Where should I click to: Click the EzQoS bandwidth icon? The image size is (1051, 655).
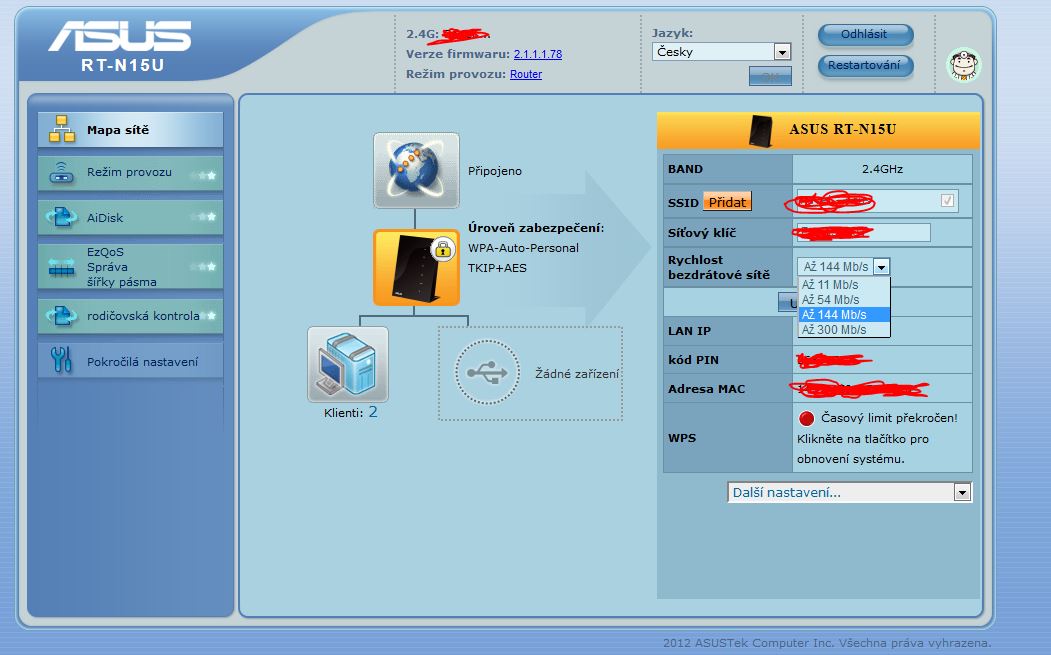pyautogui.click(x=62, y=267)
